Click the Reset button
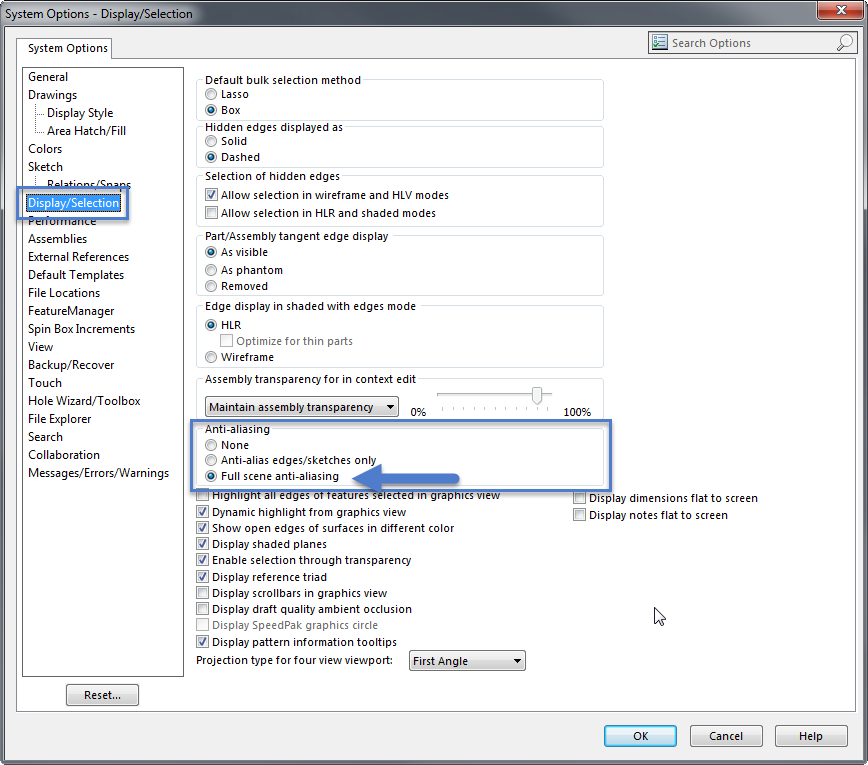The image size is (868, 765). [102, 694]
